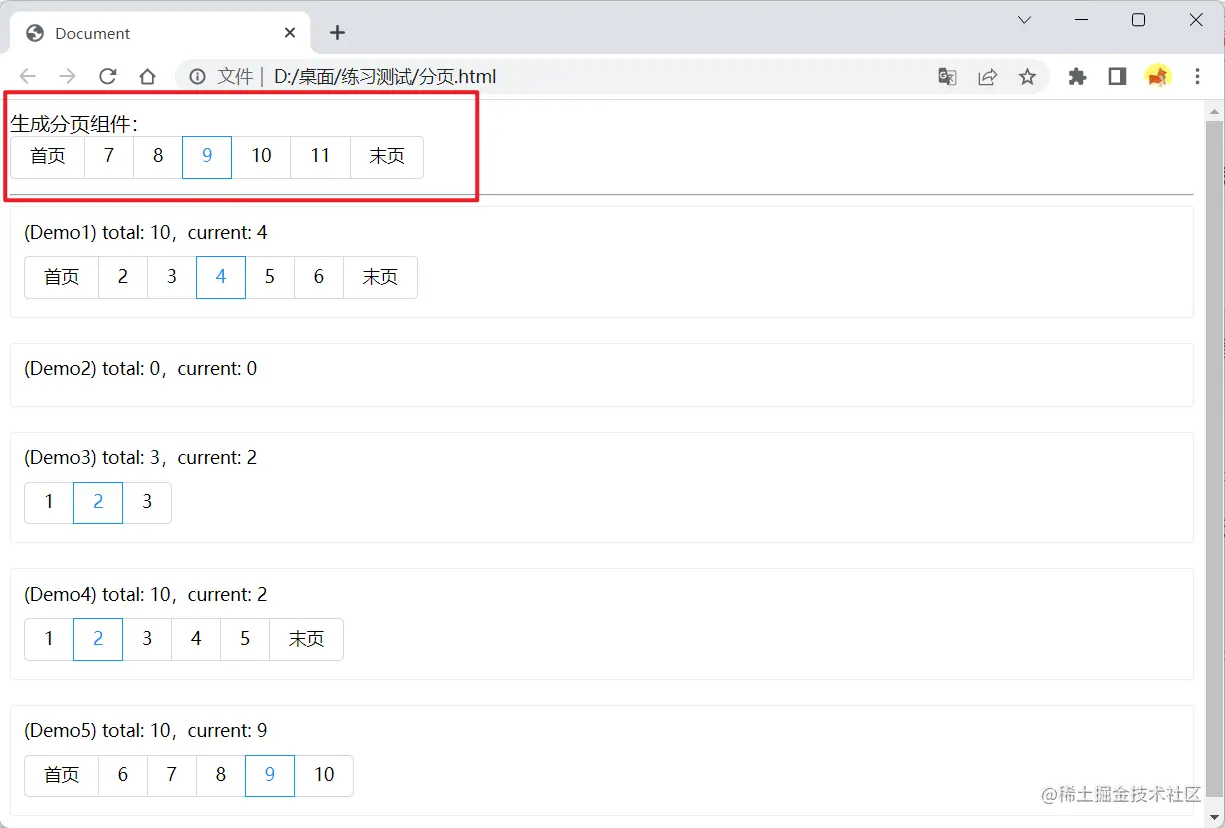Select active page 2 in Demo3 pagination

tap(98, 502)
